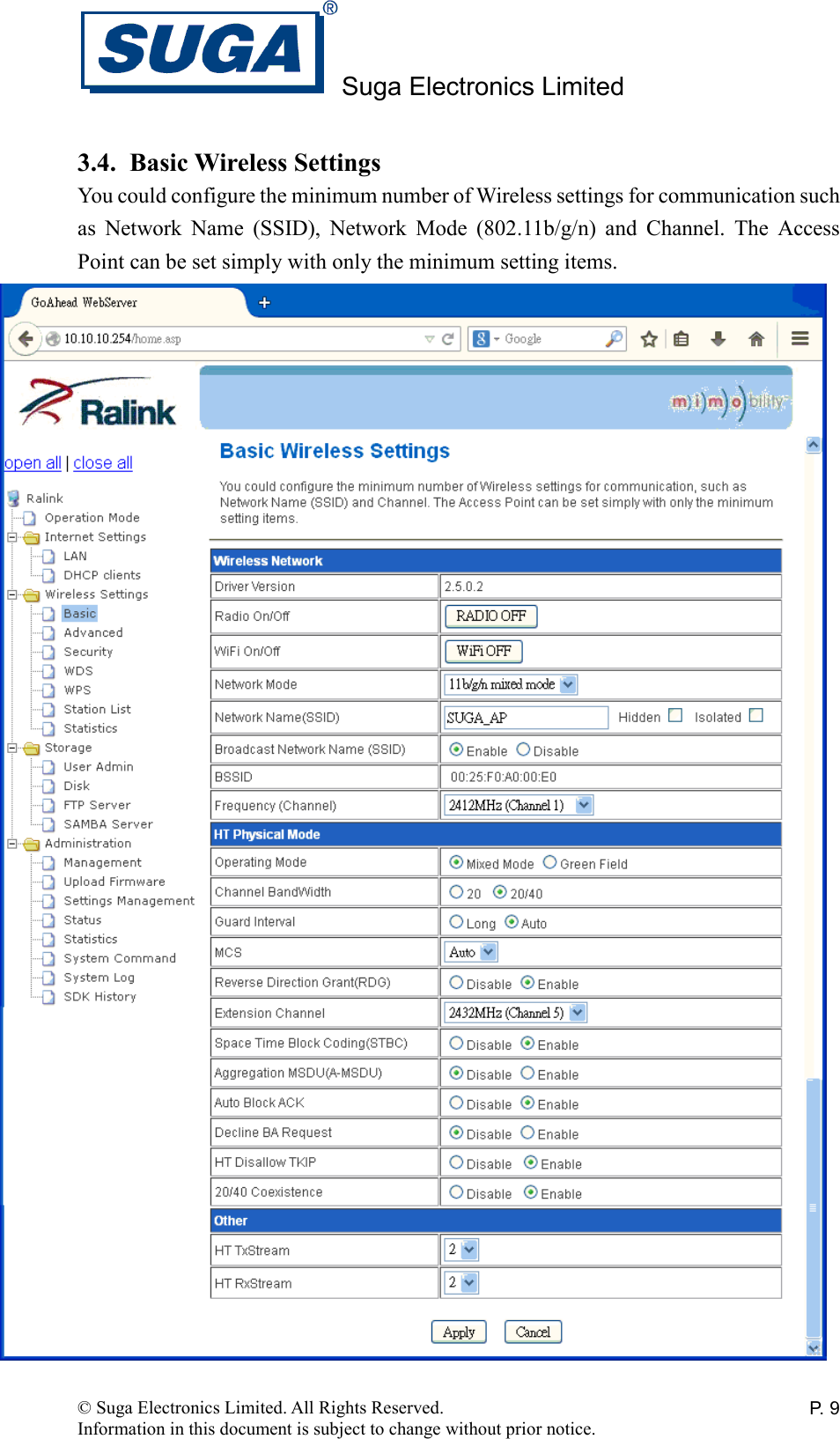This screenshot has height=1439, width=840.
Task: Click the Wireless Settings folder icon
Action: coord(32,595)
